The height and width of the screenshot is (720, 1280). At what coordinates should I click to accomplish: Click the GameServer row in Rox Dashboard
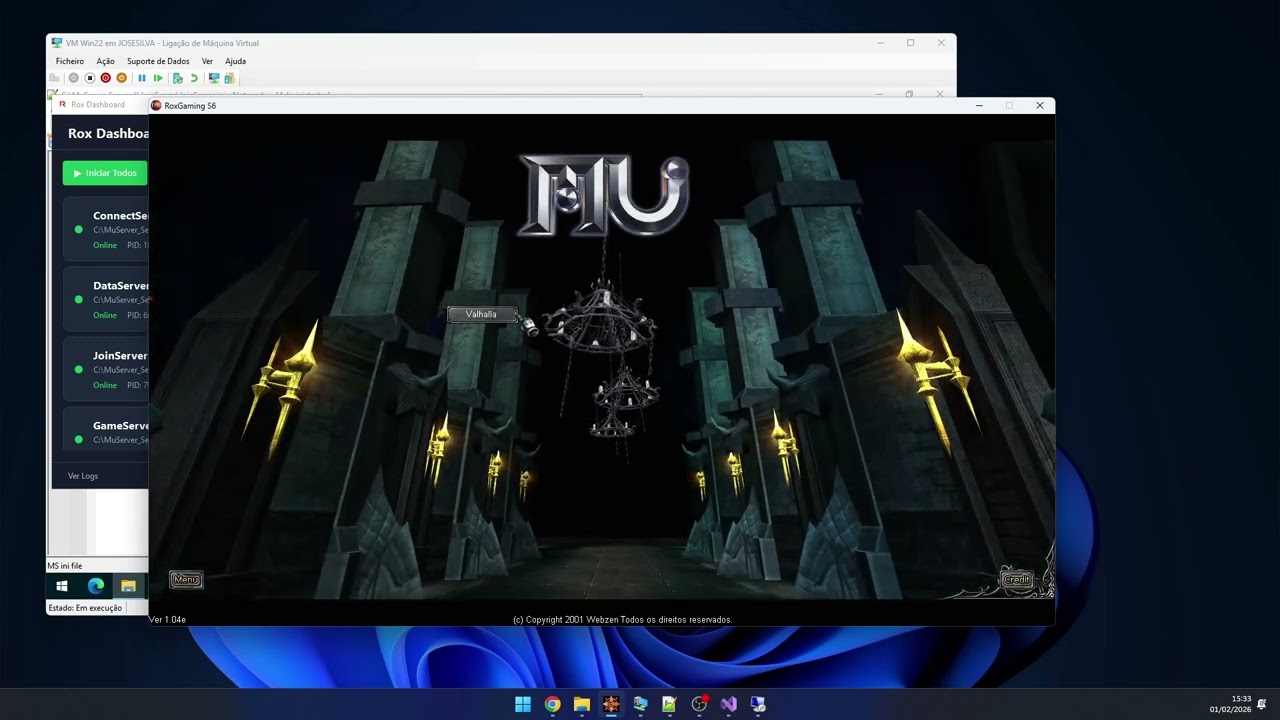click(x=106, y=429)
